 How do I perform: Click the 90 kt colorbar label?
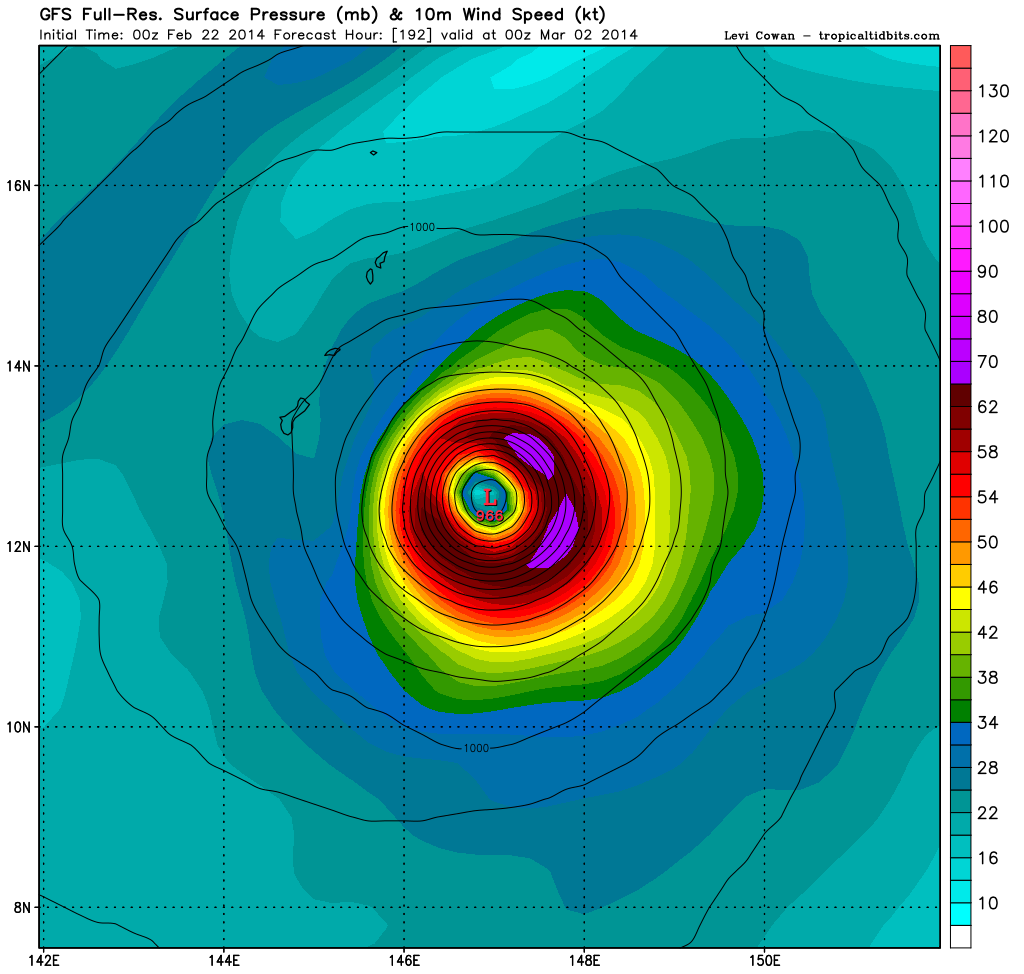(x=988, y=272)
